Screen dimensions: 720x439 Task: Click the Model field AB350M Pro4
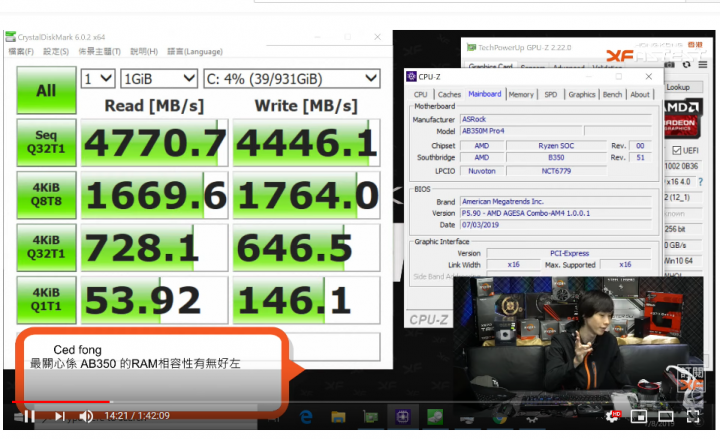[522, 131]
